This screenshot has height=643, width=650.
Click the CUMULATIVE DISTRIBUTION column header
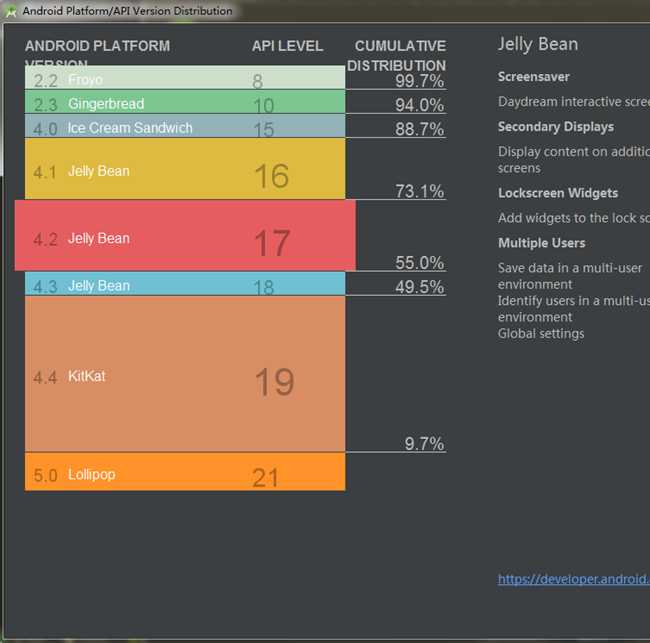[397, 56]
